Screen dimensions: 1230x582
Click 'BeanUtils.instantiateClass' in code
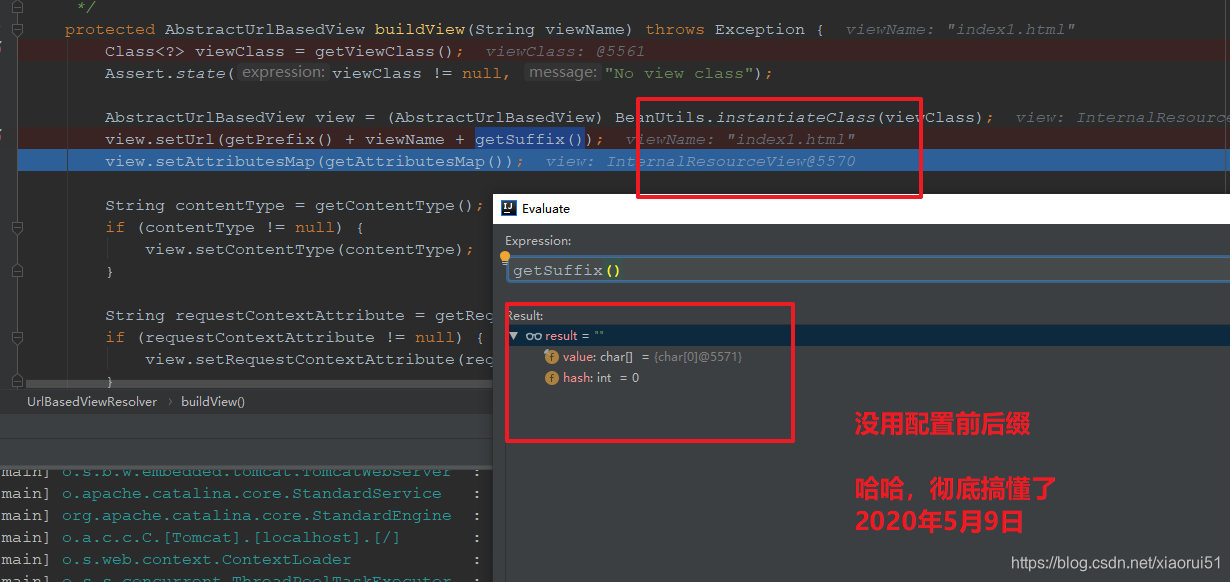[x=745, y=117]
